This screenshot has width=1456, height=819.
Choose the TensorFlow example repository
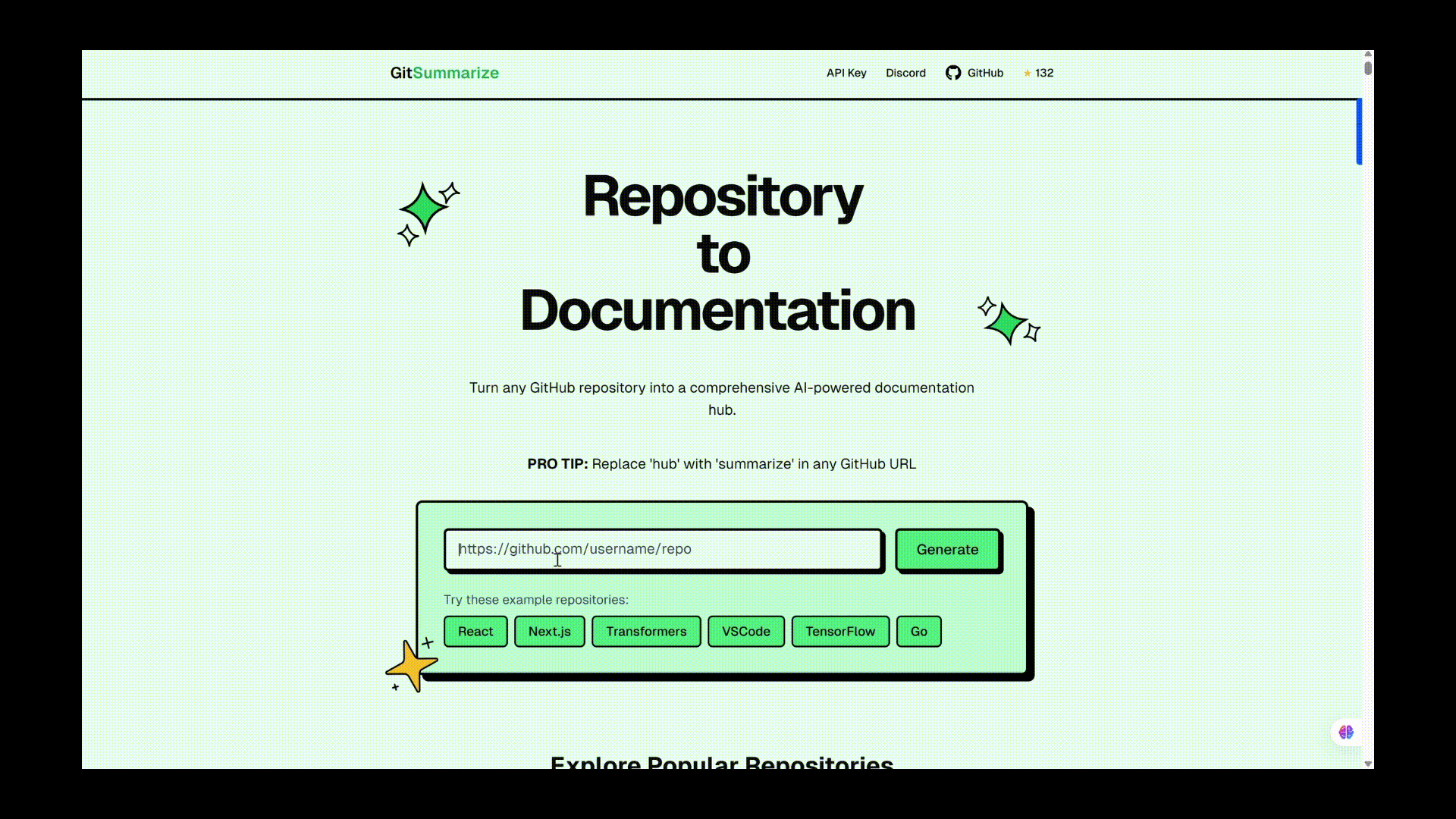click(x=839, y=631)
